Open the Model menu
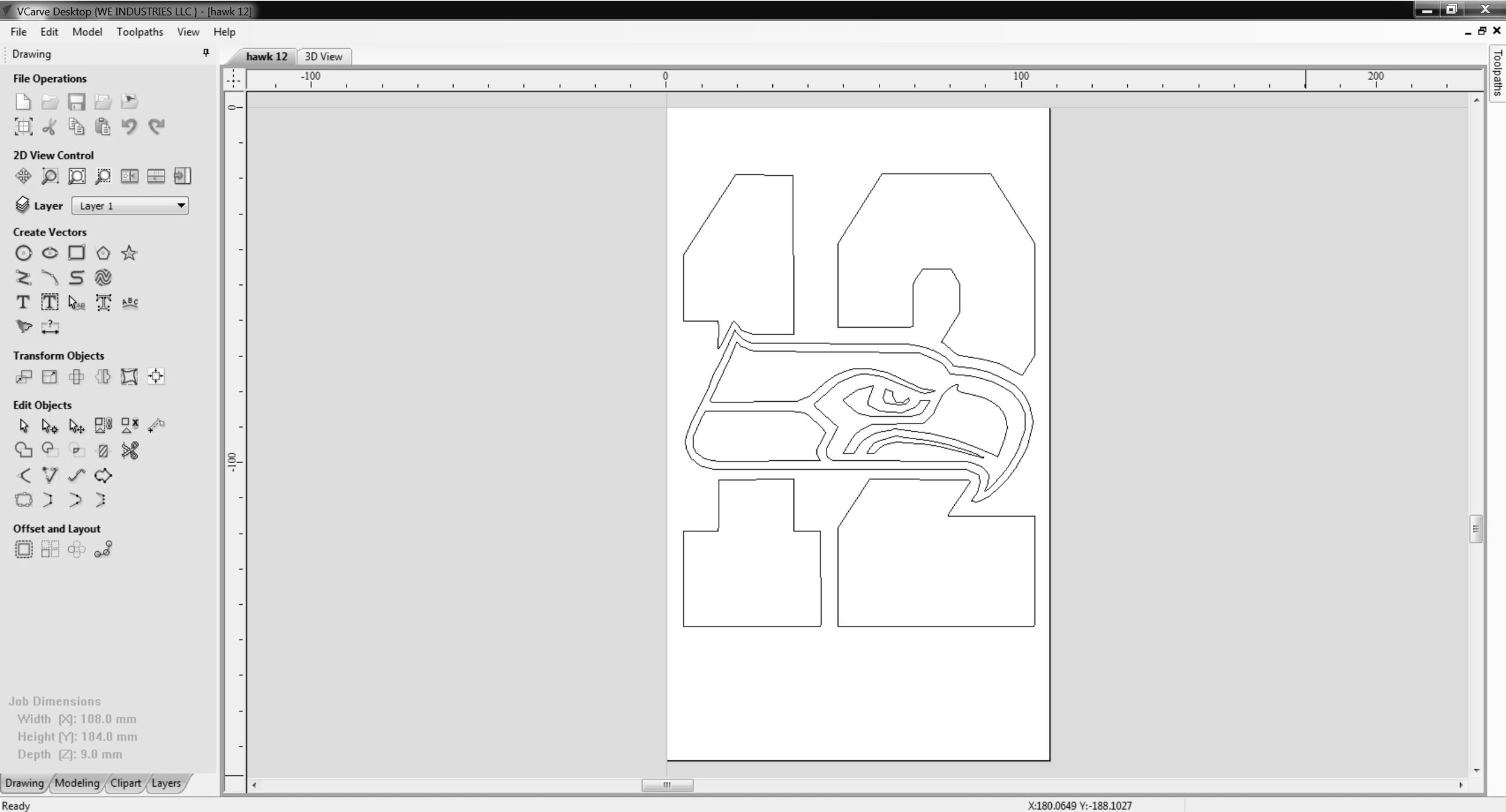Image resolution: width=1506 pixels, height=812 pixels. click(87, 32)
